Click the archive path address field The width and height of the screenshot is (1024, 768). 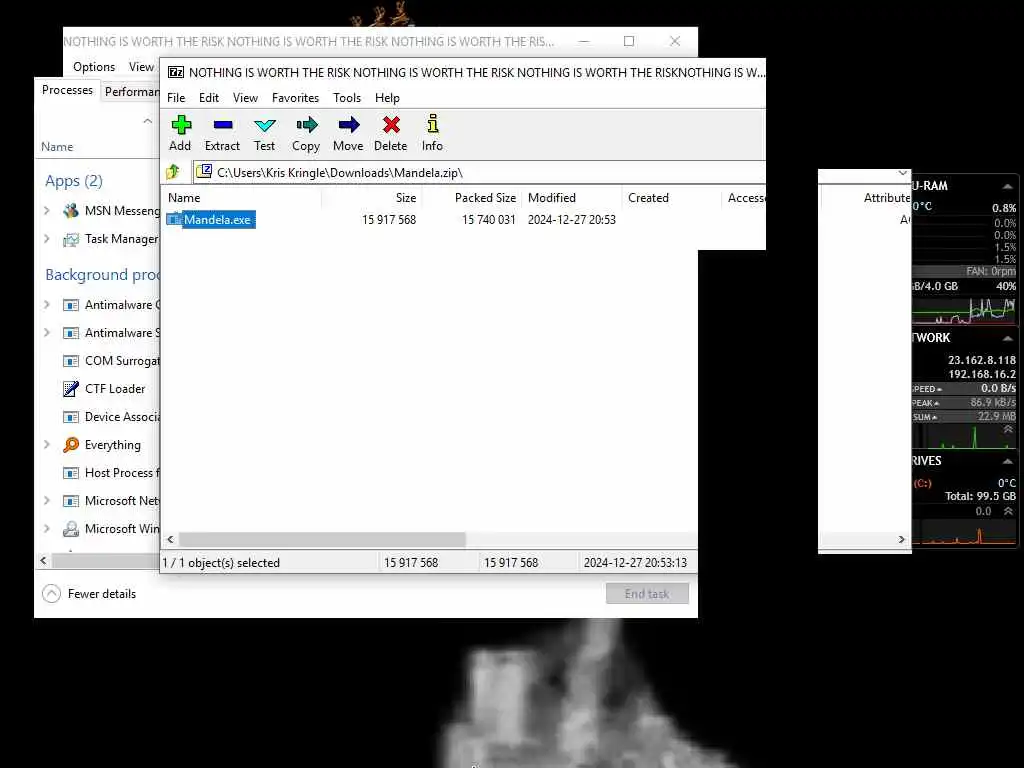coord(481,172)
